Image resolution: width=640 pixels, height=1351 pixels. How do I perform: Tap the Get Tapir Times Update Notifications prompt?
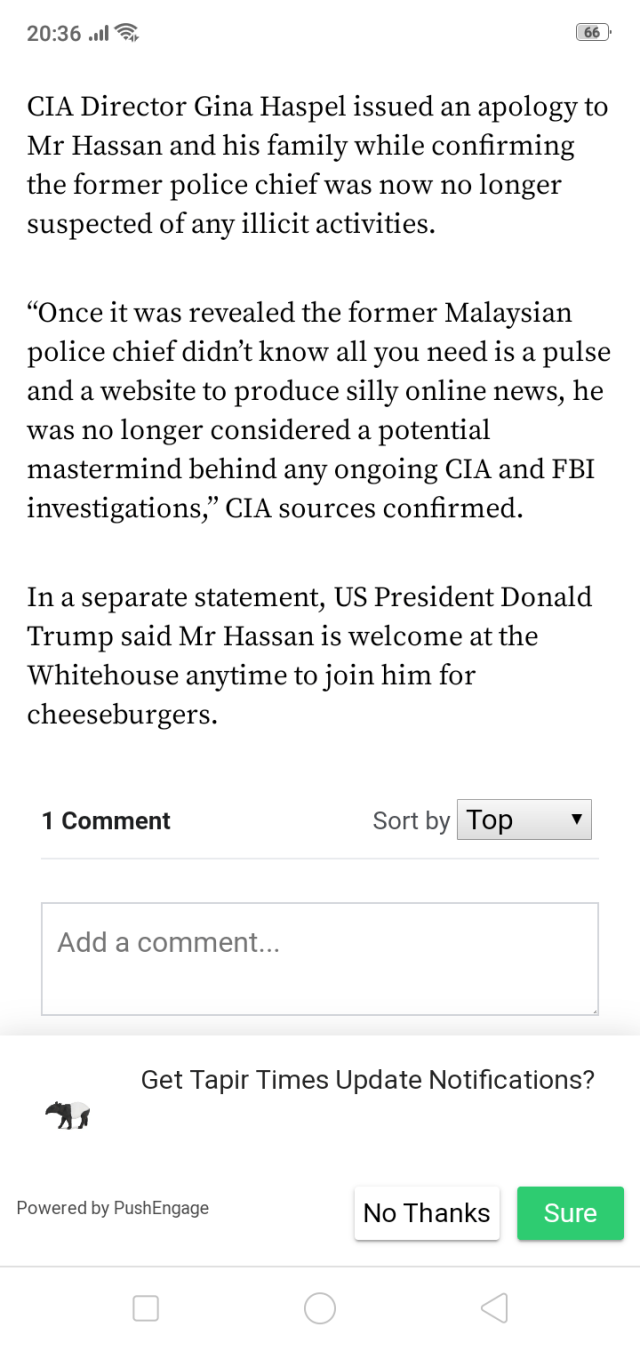(368, 1080)
